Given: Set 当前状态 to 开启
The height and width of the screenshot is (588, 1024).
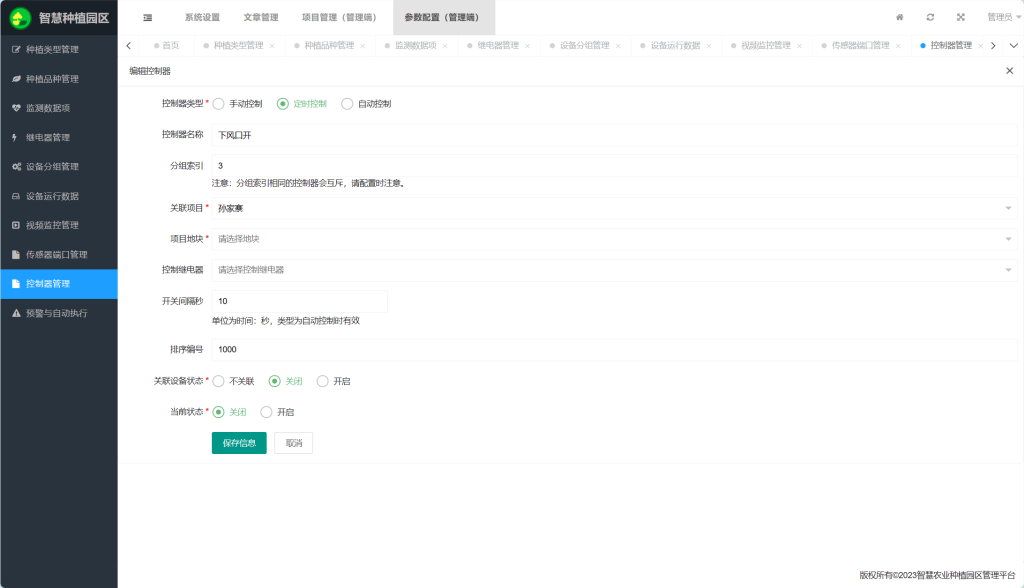Looking at the screenshot, I should coord(266,412).
